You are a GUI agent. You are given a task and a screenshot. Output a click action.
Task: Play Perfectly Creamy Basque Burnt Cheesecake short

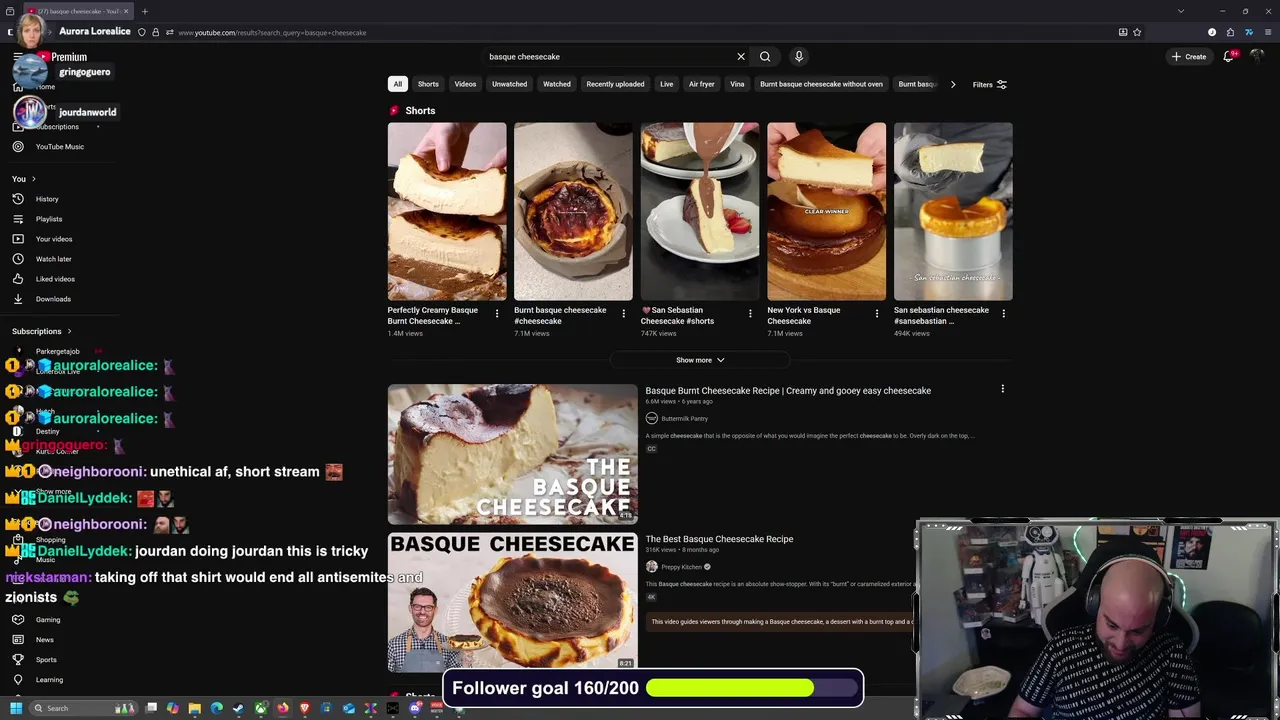click(447, 211)
